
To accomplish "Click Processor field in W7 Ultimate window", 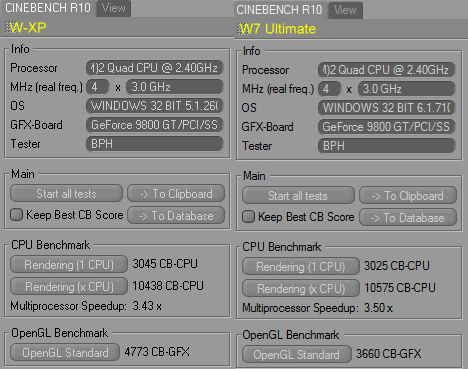I will pos(387,70).
